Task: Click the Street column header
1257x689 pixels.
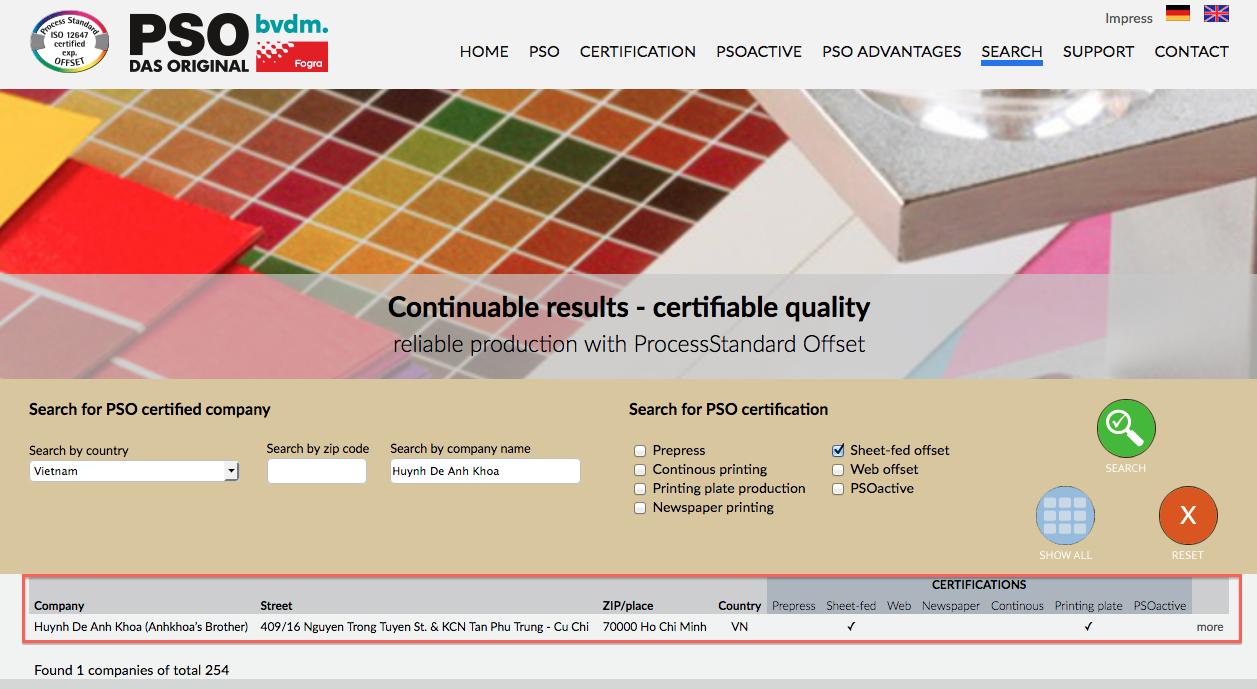Action: point(277,606)
